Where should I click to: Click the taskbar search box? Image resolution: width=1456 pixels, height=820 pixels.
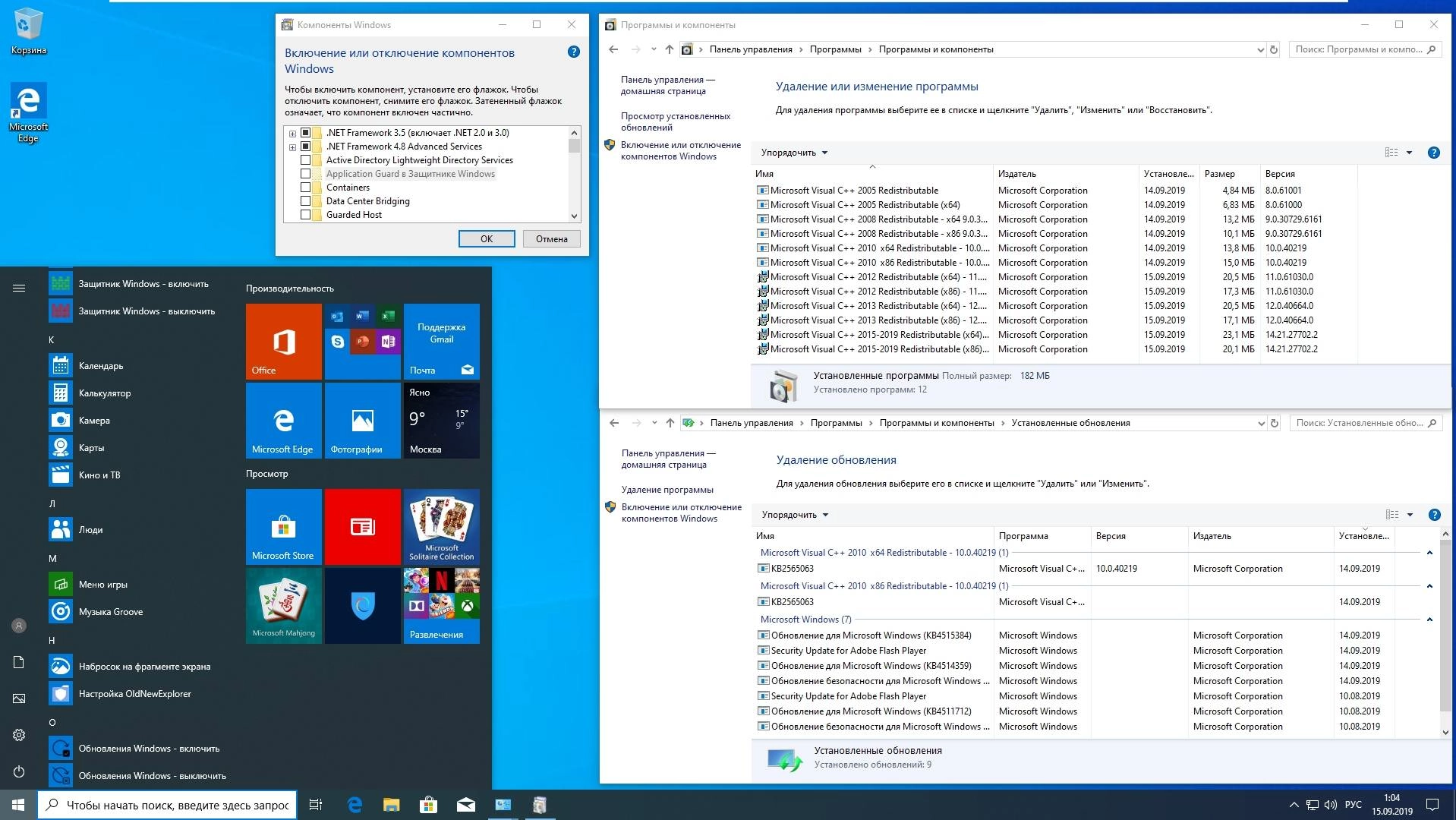[167, 805]
